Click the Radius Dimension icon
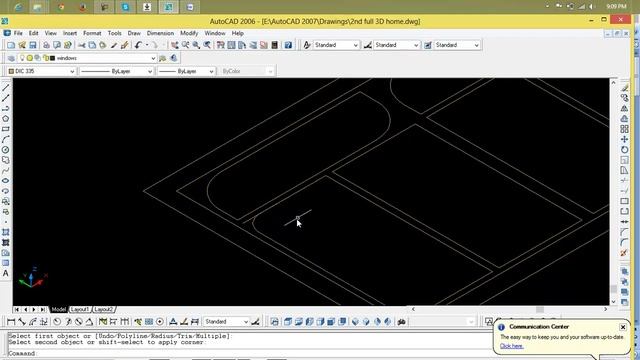 point(57,322)
